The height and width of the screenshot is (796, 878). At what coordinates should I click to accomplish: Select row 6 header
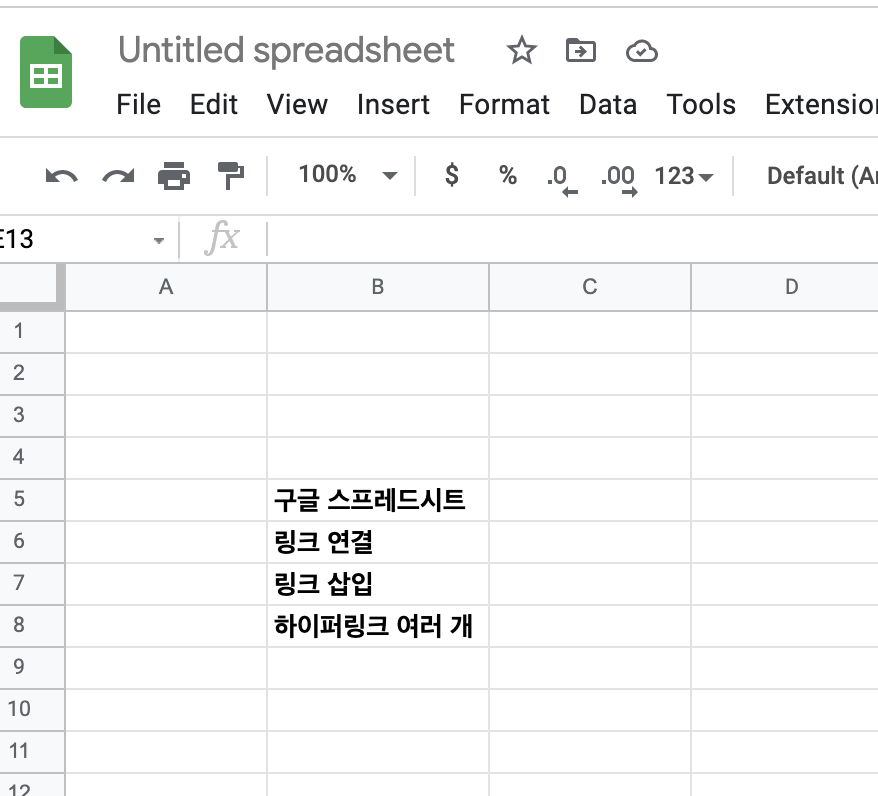pos(32,541)
